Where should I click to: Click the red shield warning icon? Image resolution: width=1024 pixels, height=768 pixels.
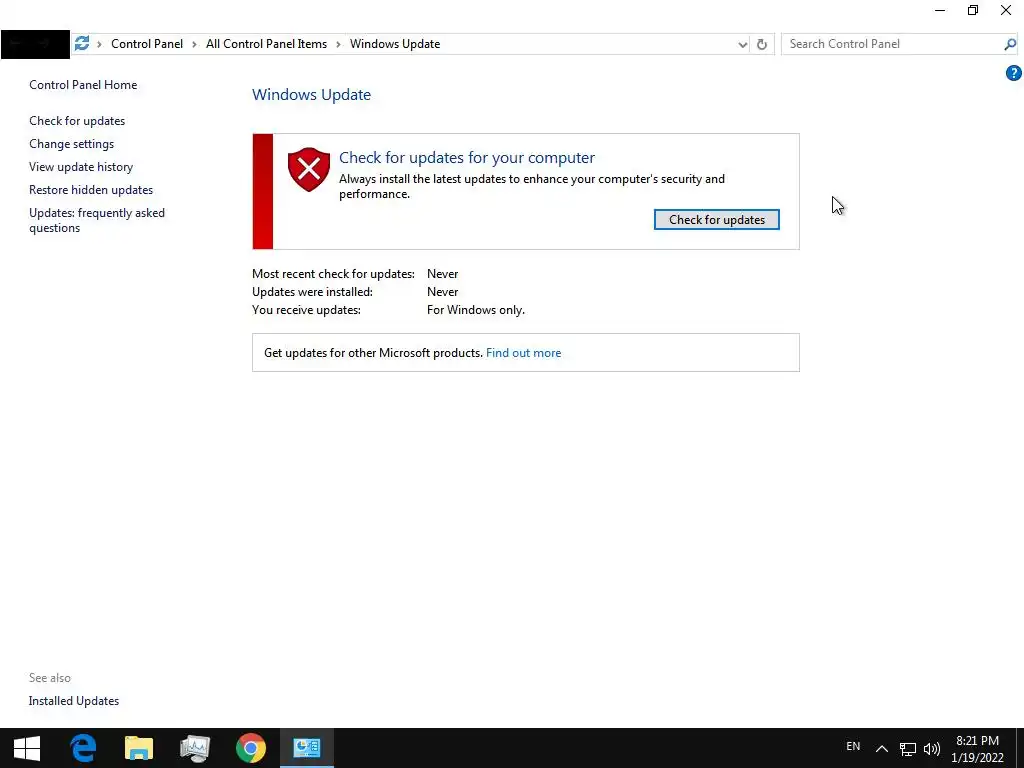pyautogui.click(x=309, y=169)
